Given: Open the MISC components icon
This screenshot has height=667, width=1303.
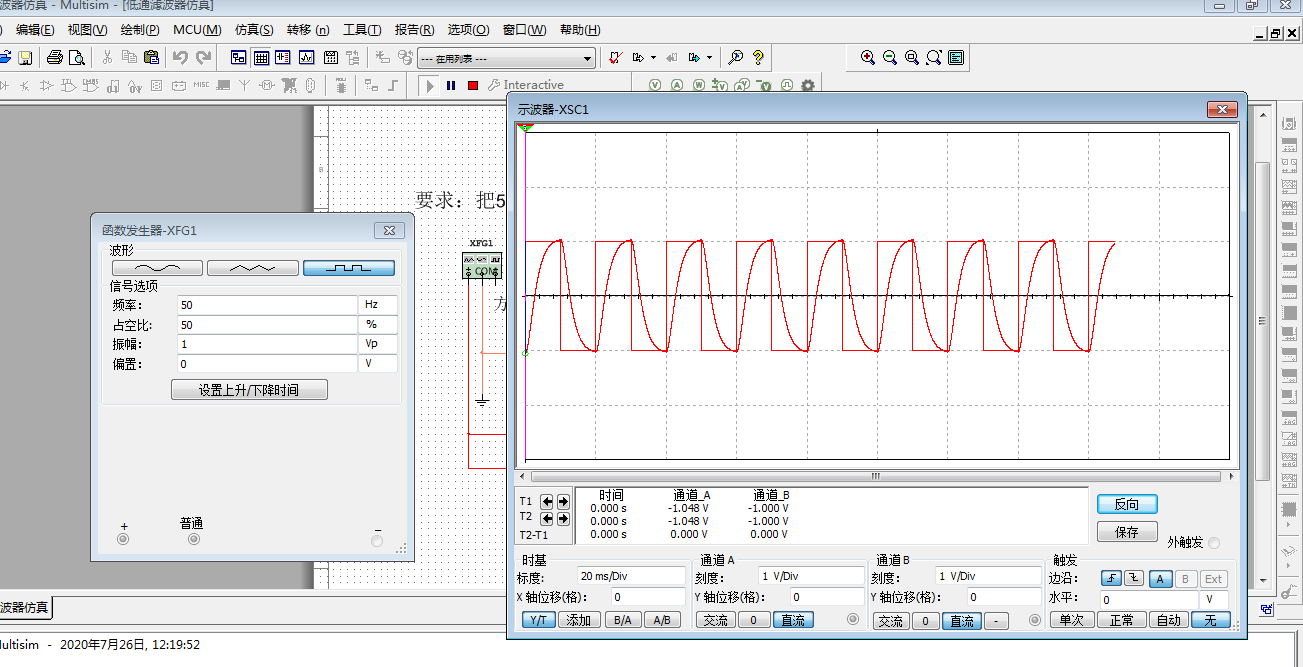Looking at the screenshot, I should (201, 85).
